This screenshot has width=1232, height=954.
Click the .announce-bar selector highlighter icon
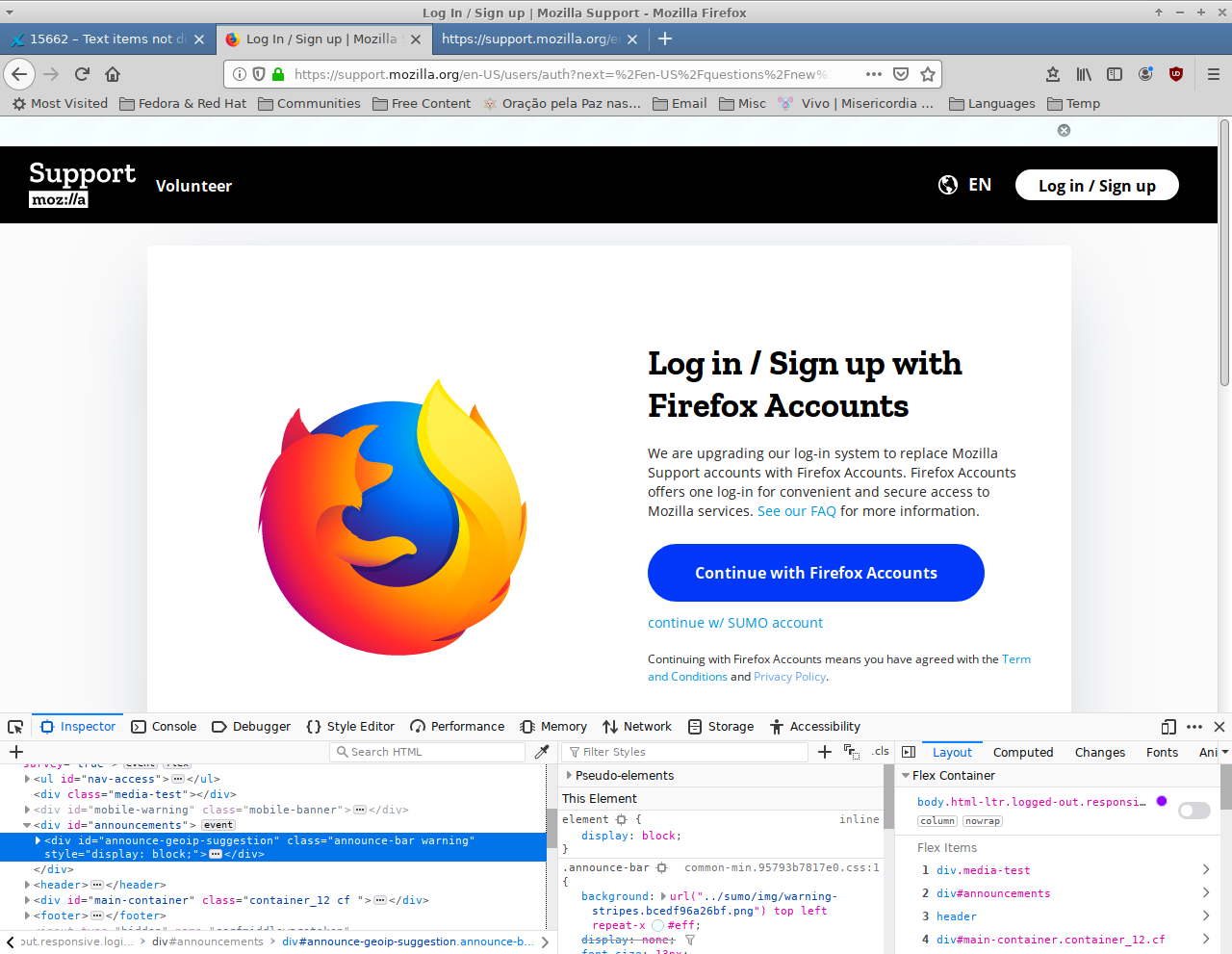pyautogui.click(x=662, y=867)
